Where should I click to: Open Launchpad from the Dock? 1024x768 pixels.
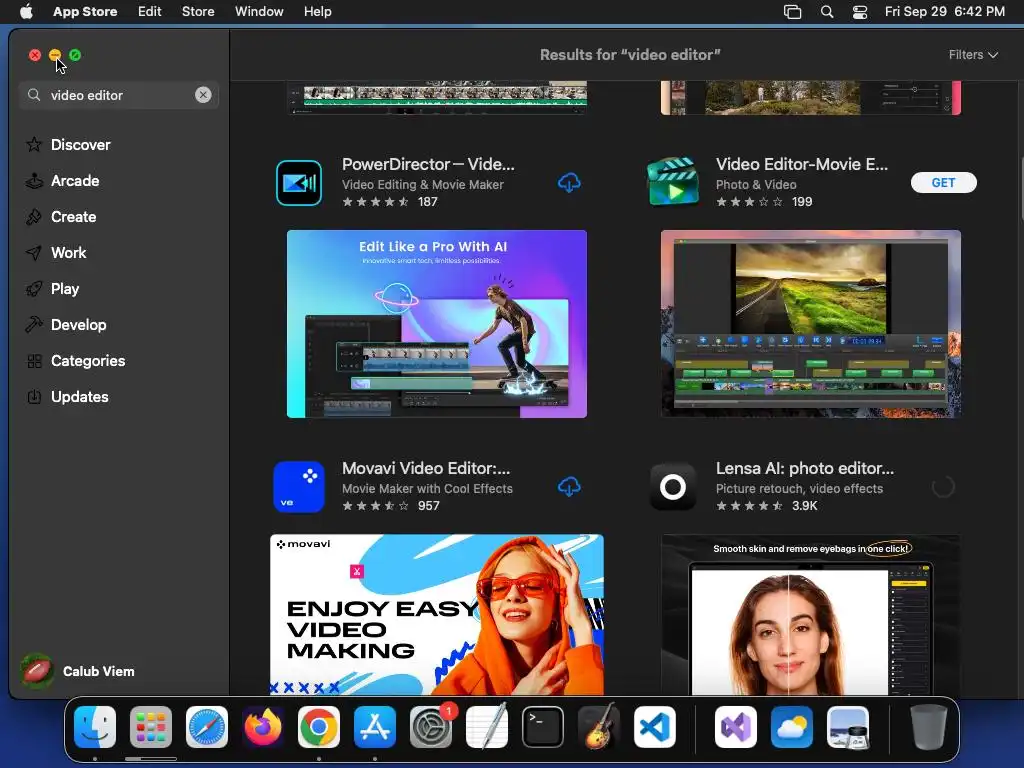[x=151, y=727]
